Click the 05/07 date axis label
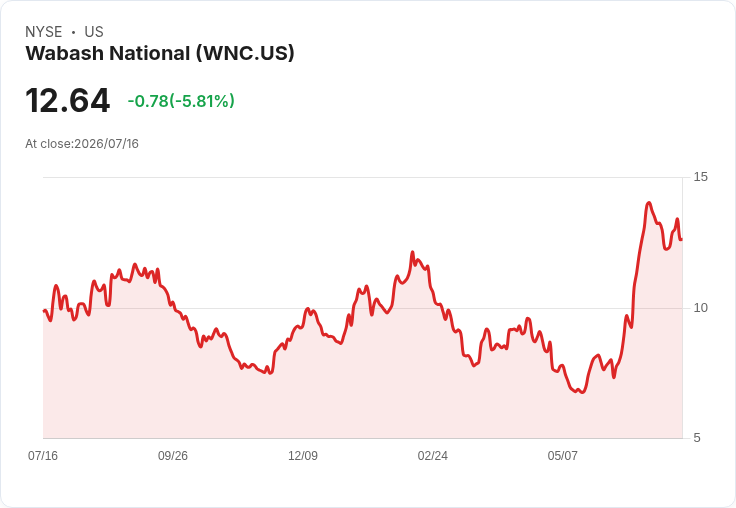The height and width of the screenshot is (508, 736). click(x=562, y=456)
